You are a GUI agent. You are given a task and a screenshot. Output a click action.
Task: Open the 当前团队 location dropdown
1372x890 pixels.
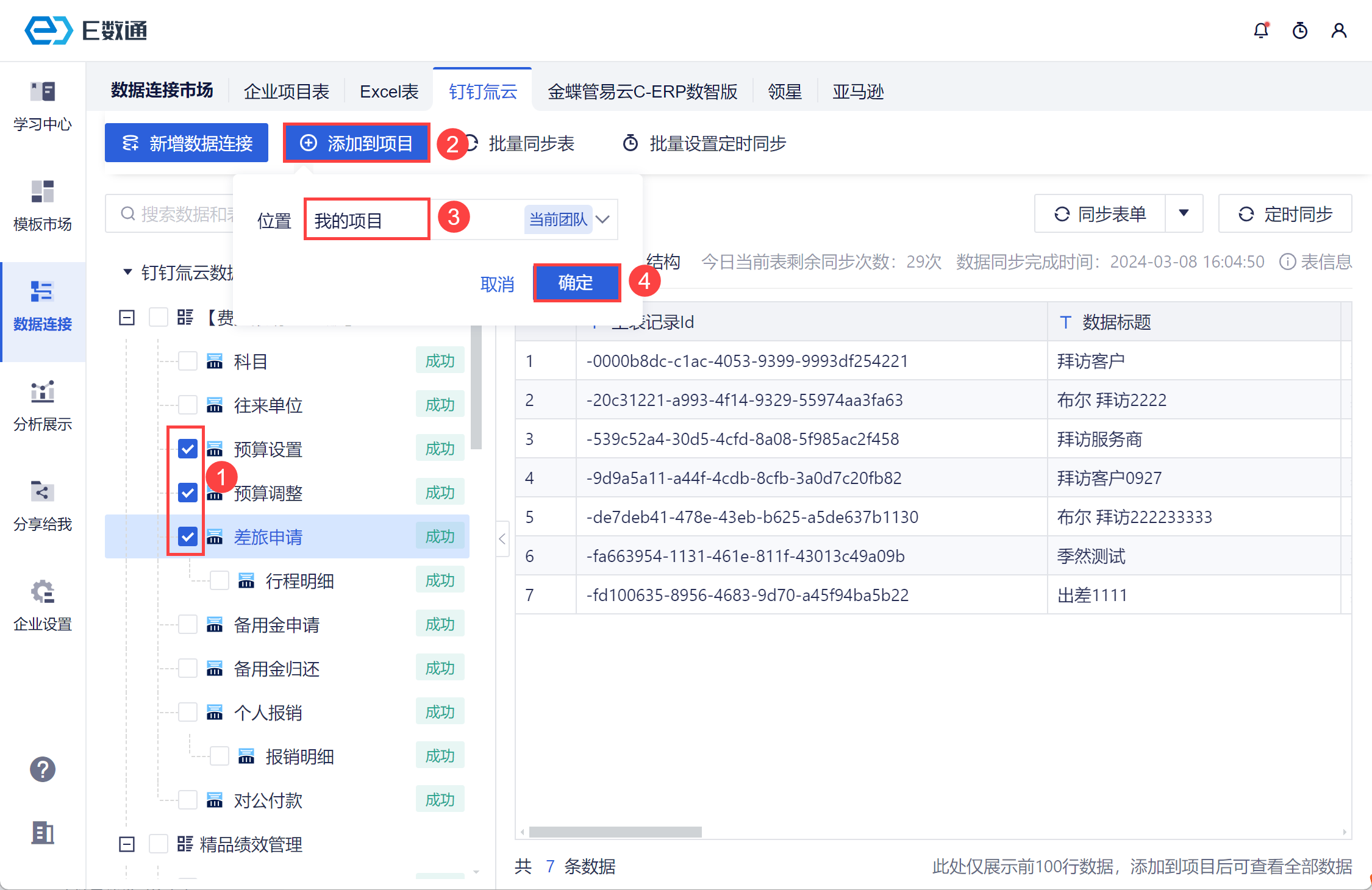pos(602,219)
